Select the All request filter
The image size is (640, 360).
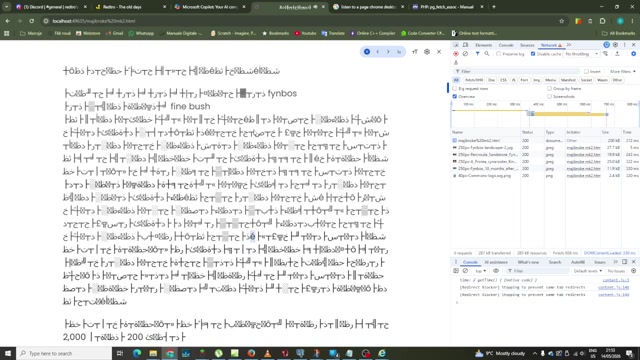tap(456, 80)
